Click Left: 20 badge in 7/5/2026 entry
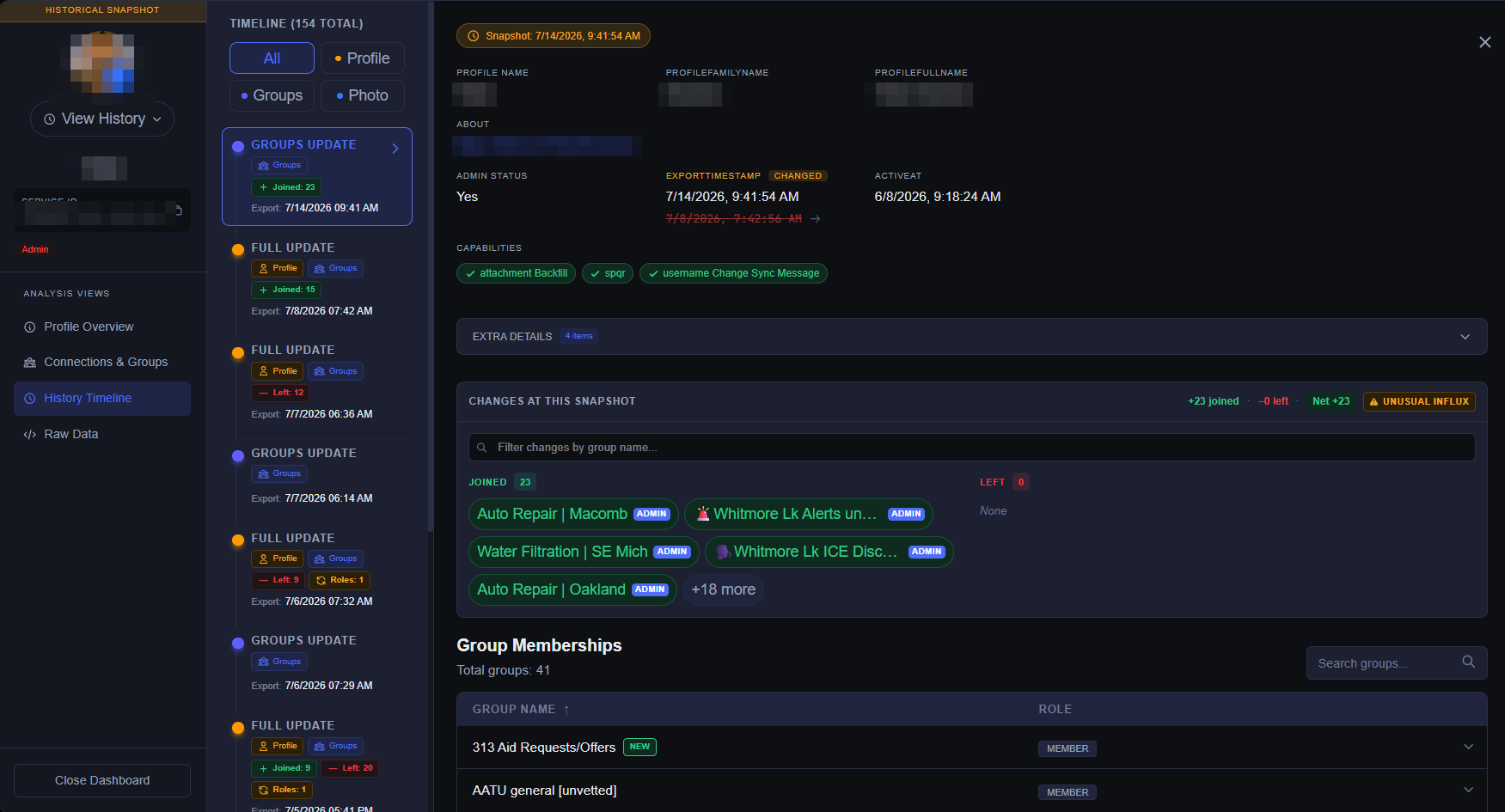The width and height of the screenshot is (1505, 812). coord(351,768)
